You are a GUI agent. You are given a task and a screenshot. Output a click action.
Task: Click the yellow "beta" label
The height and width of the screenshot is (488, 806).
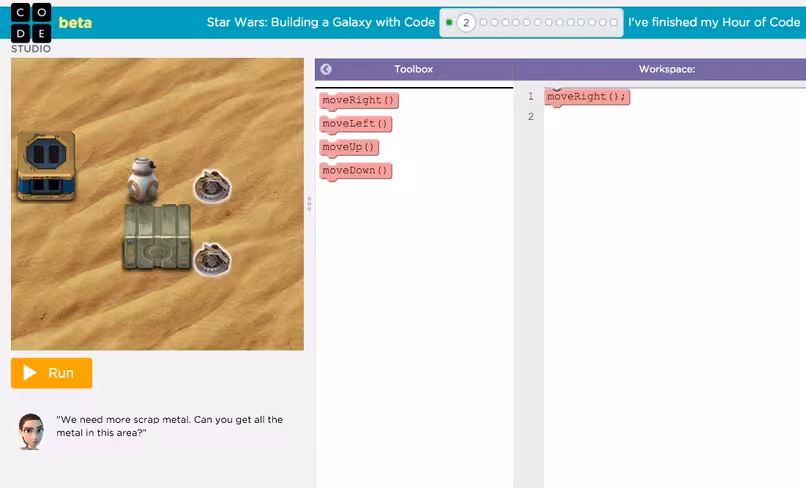[75, 23]
